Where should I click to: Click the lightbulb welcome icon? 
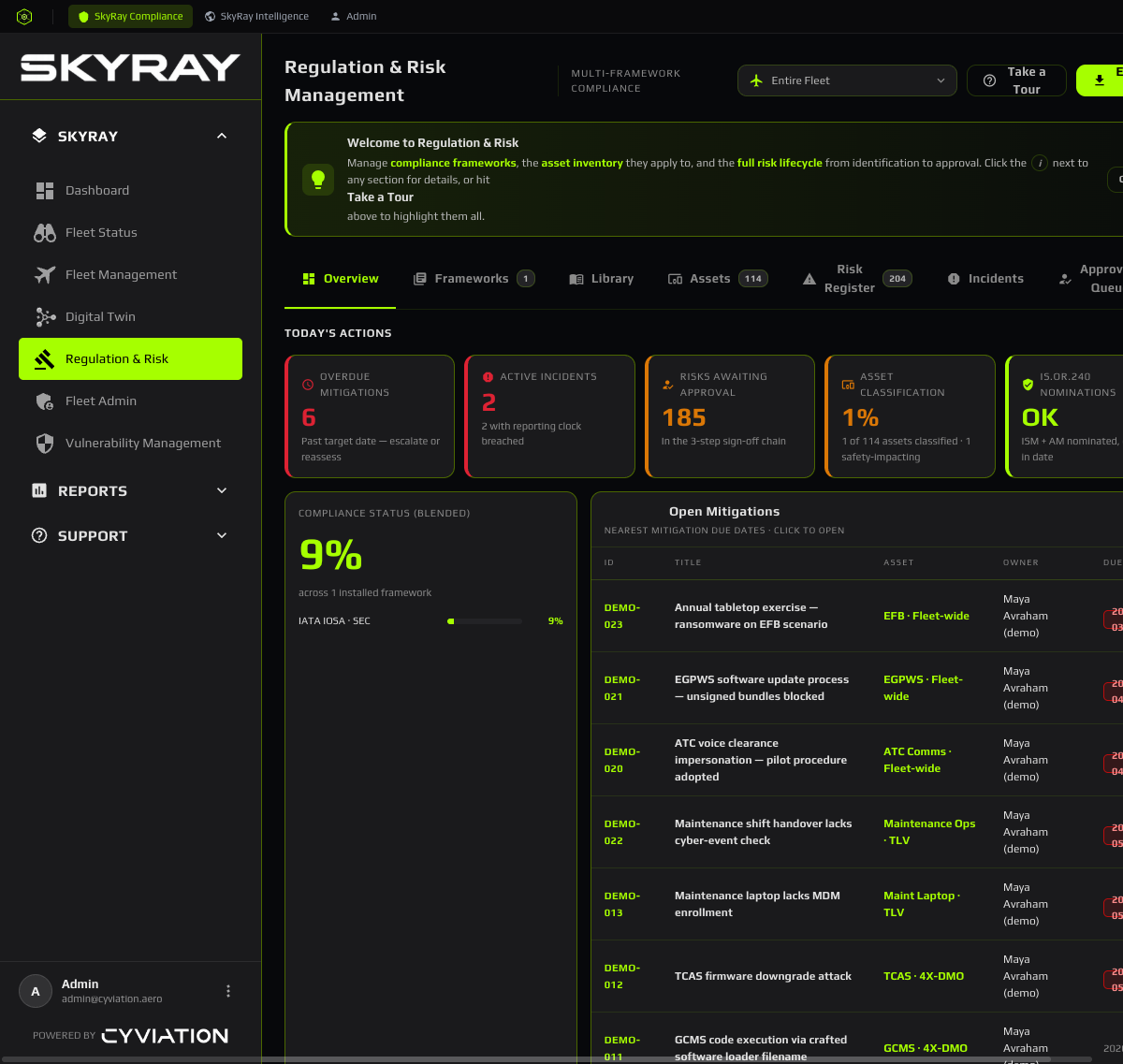pyautogui.click(x=318, y=179)
